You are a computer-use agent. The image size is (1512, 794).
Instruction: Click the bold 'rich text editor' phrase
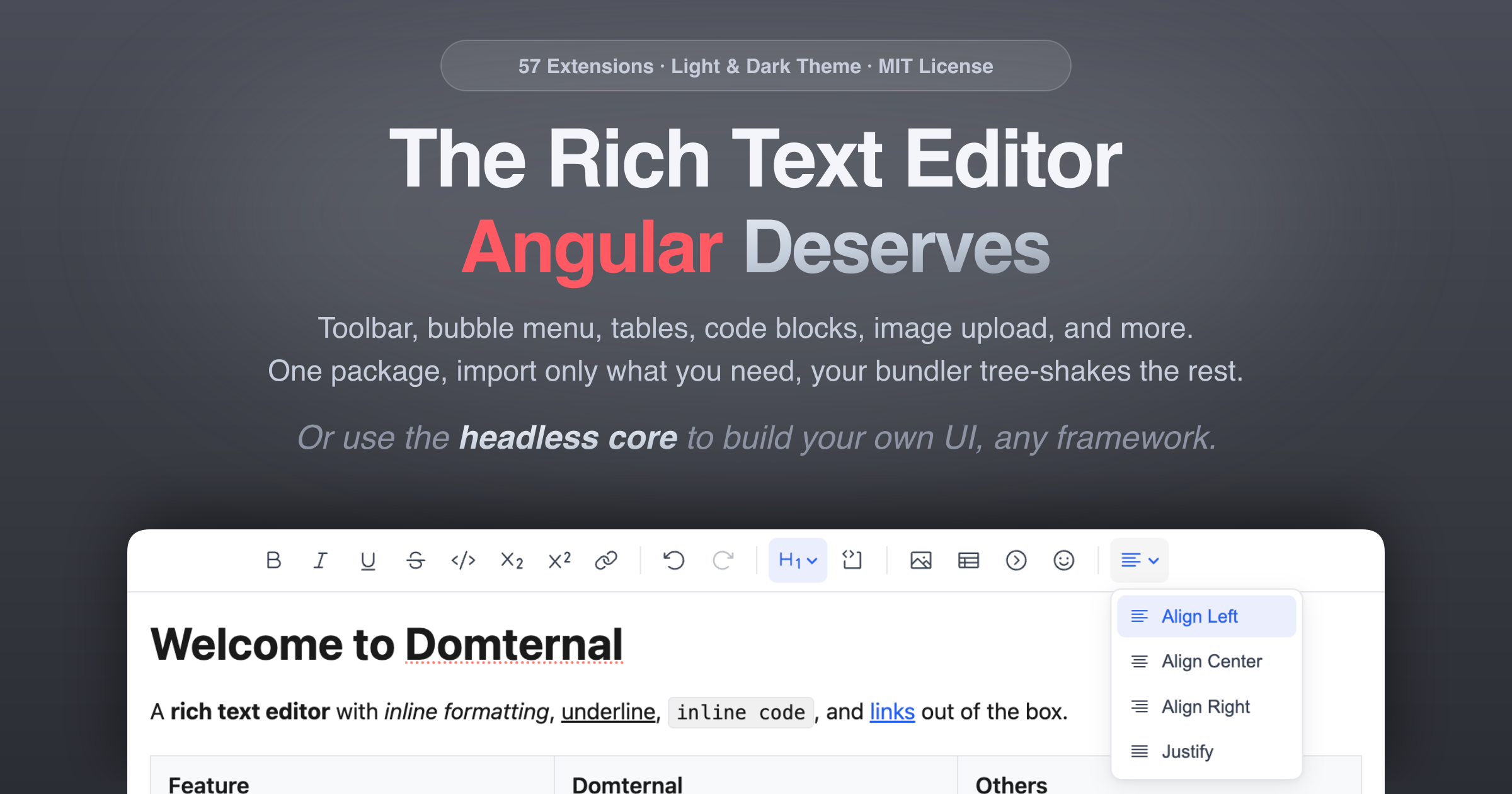coord(250,712)
